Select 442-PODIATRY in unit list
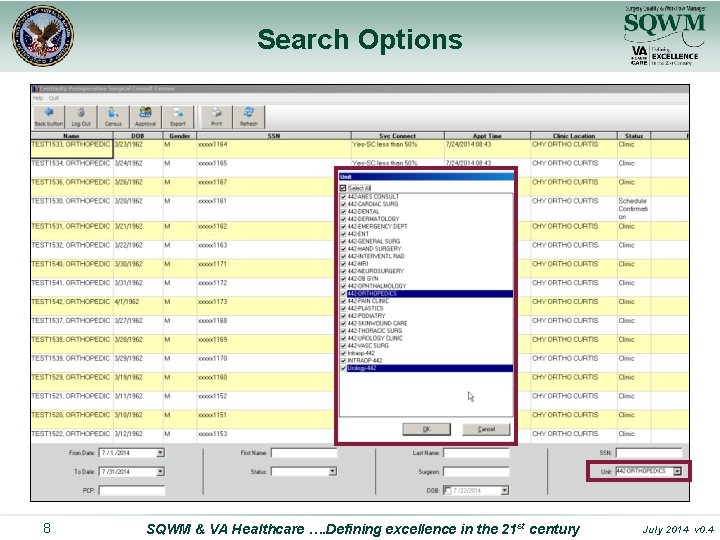This screenshot has height=540, width=720. 366,315
